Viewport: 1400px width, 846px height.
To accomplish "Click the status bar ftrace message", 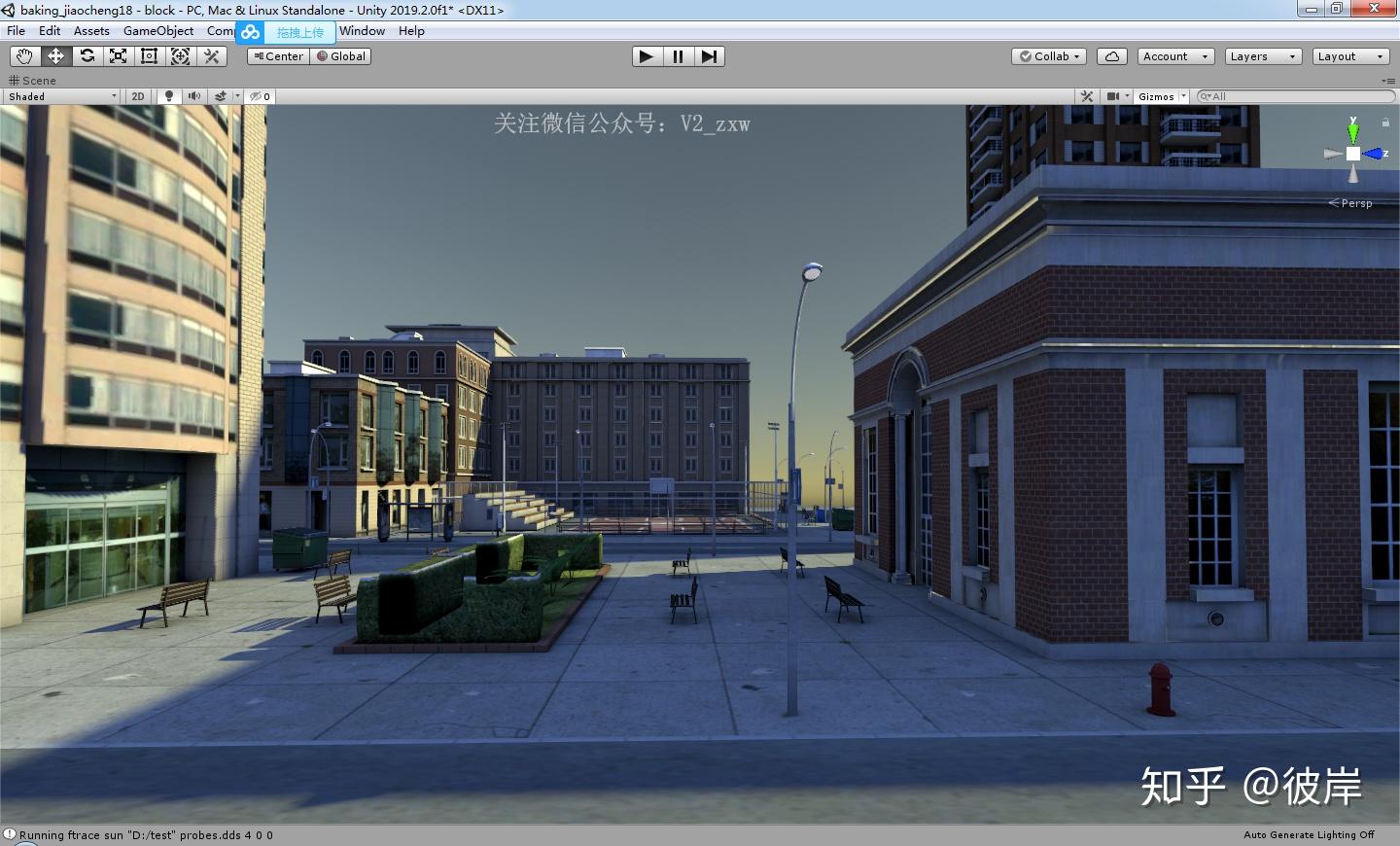I will (x=146, y=835).
